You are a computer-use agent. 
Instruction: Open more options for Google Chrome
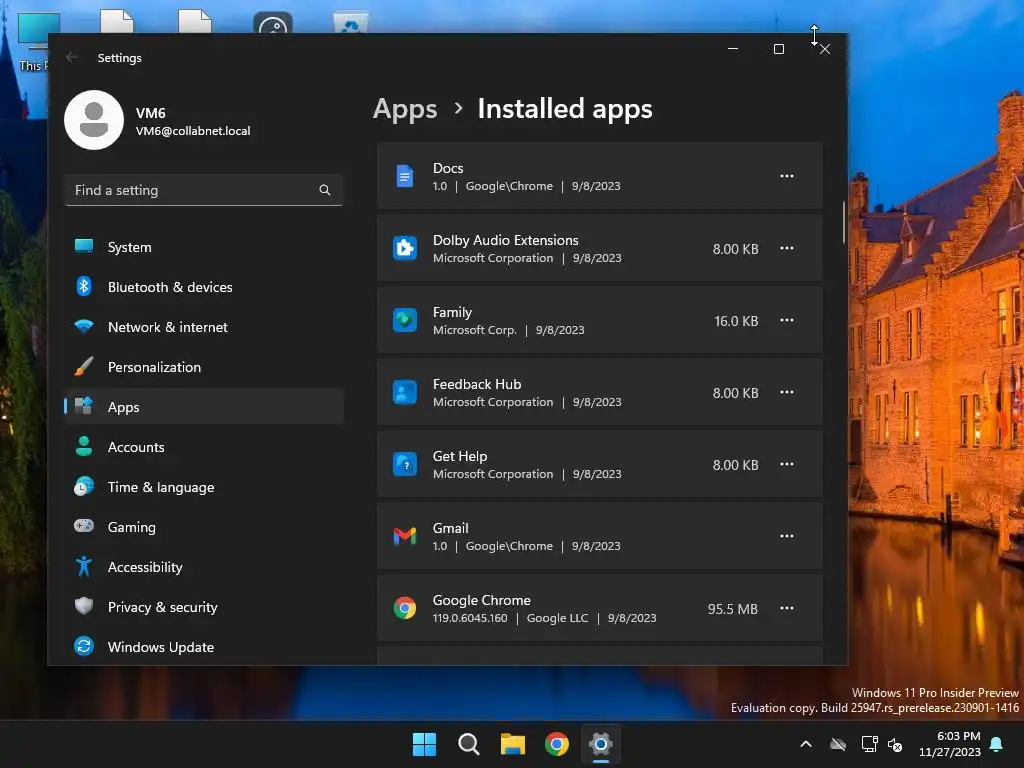[787, 608]
